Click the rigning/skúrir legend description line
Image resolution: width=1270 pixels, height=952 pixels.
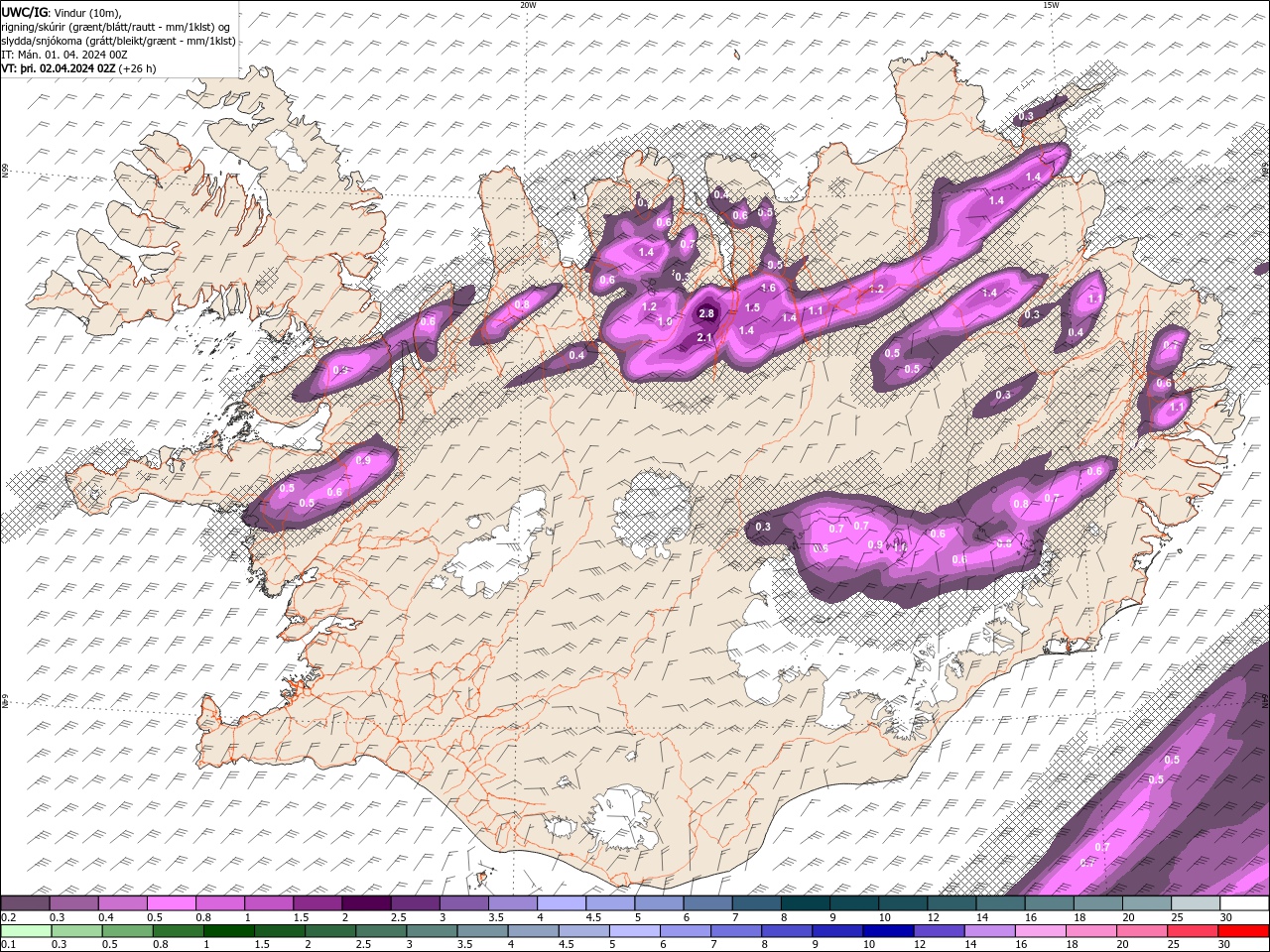(115, 27)
